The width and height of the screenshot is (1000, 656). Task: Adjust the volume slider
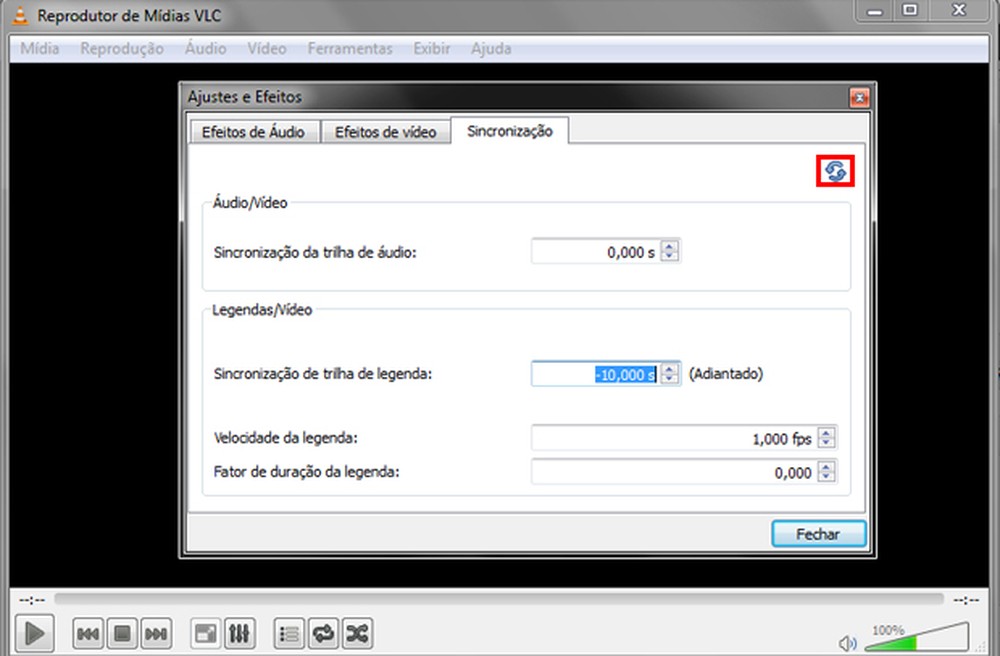(x=915, y=638)
